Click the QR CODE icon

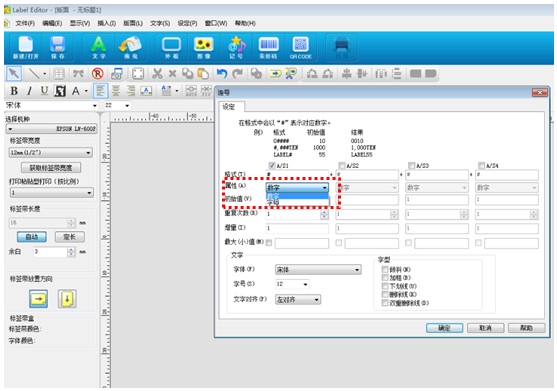pyautogui.click(x=300, y=47)
